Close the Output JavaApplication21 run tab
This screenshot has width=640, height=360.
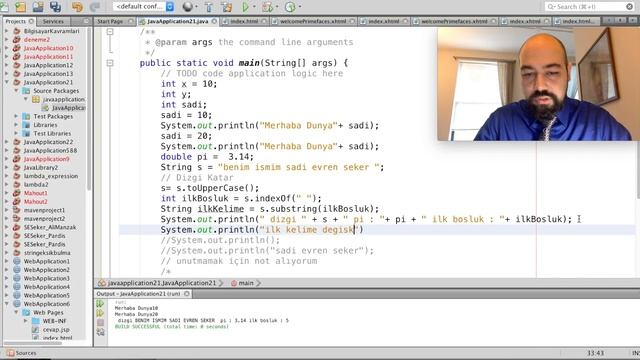tap(187, 294)
